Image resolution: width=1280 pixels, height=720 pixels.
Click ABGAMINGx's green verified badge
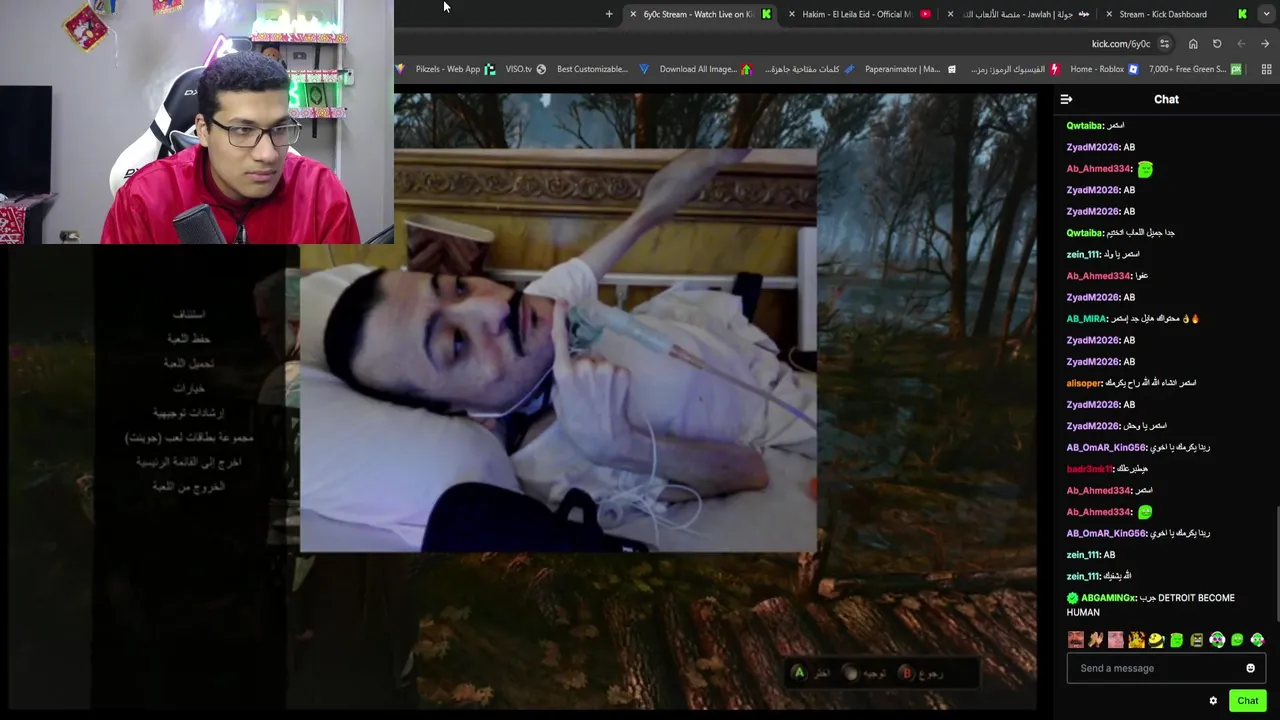coord(1072,598)
